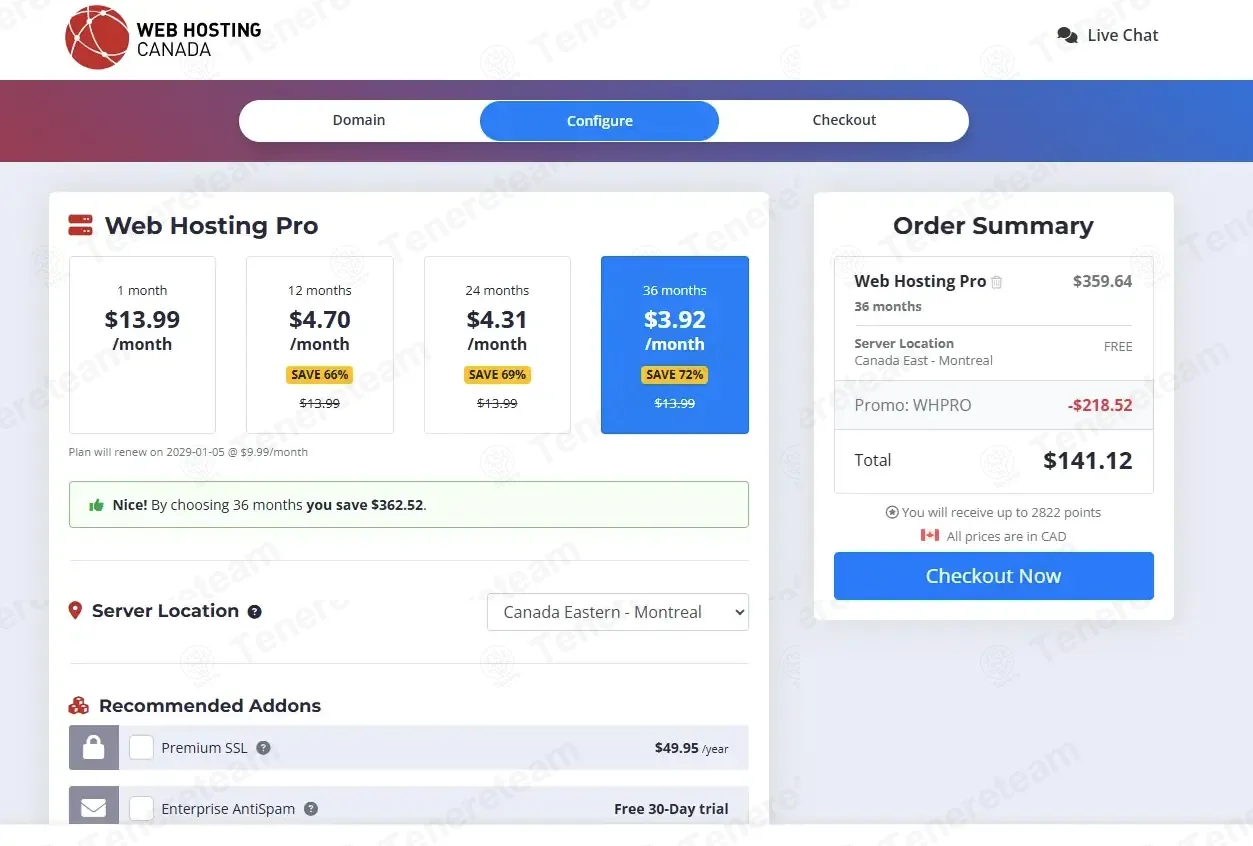Click the Premium SSL addon label
This screenshot has width=1253, height=846.
coord(204,748)
